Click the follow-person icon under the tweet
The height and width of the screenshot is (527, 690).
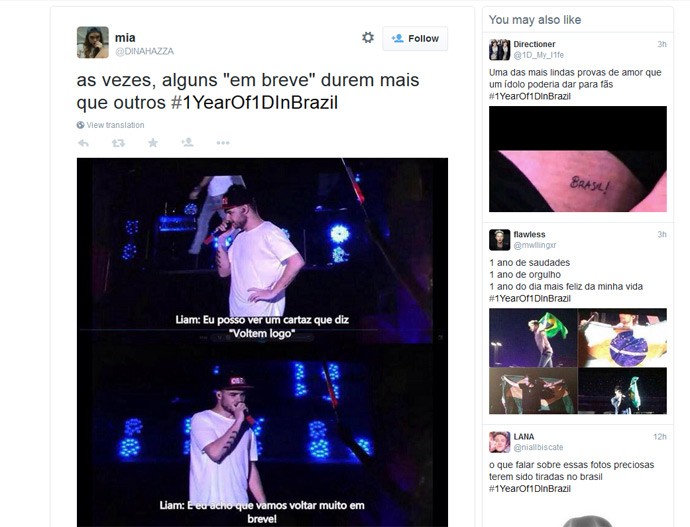tap(187, 142)
